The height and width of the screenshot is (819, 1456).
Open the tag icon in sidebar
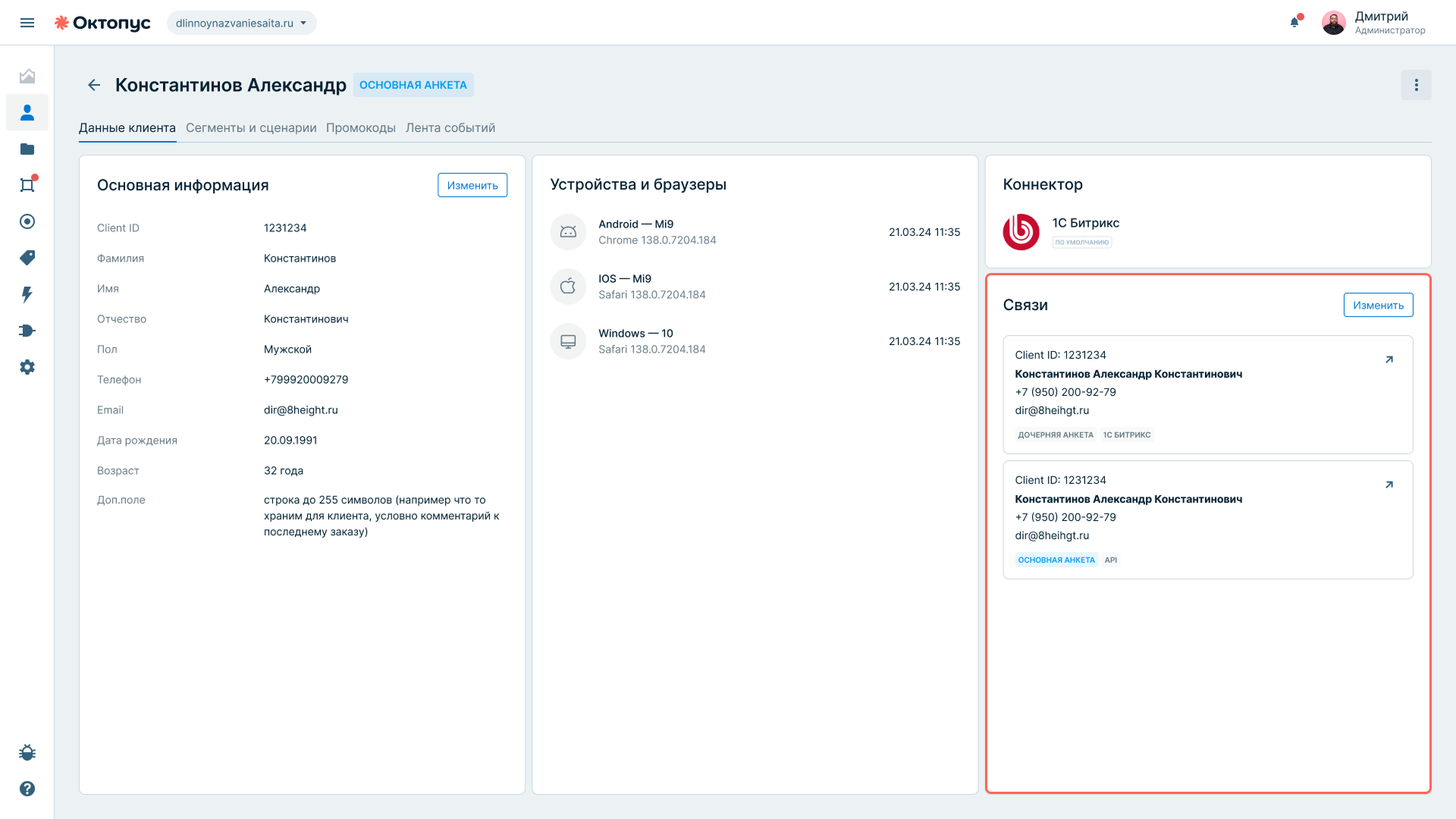[x=27, y=258]
